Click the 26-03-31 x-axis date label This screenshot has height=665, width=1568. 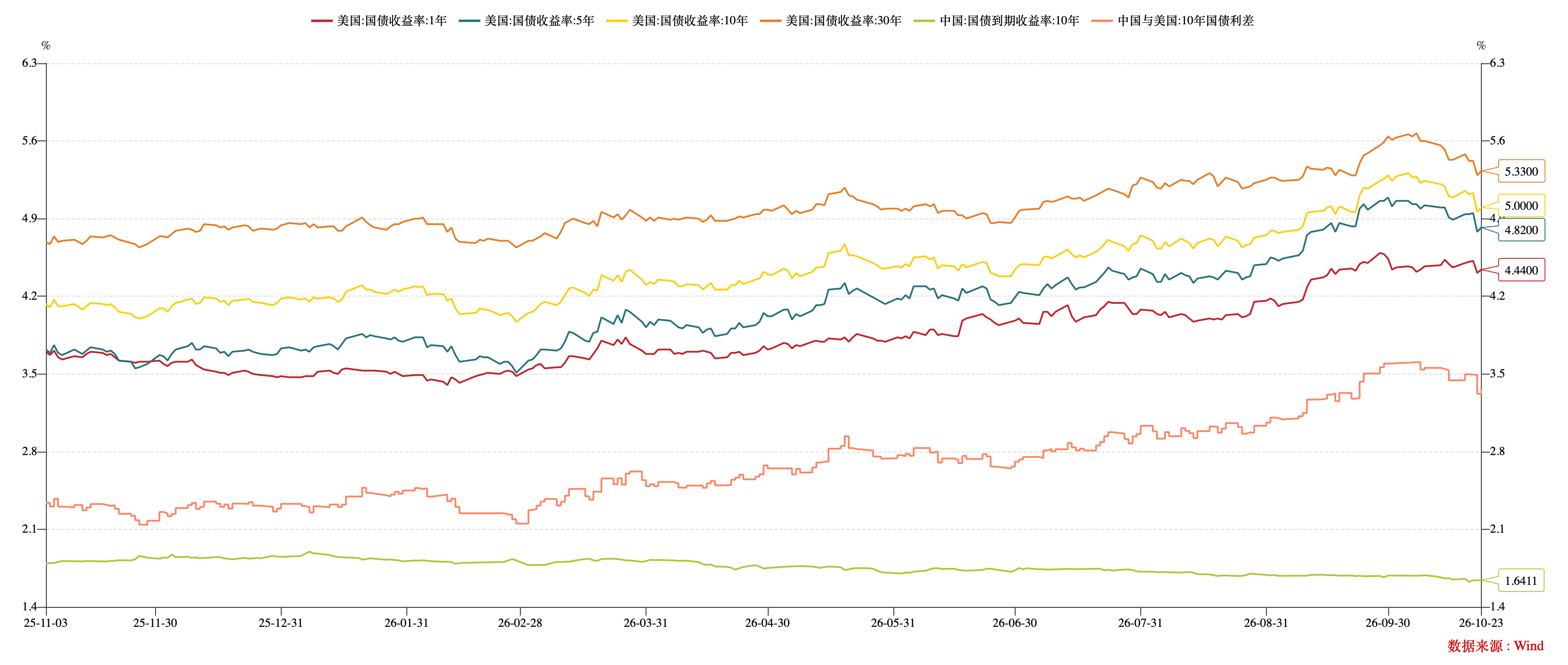(646, 623)
